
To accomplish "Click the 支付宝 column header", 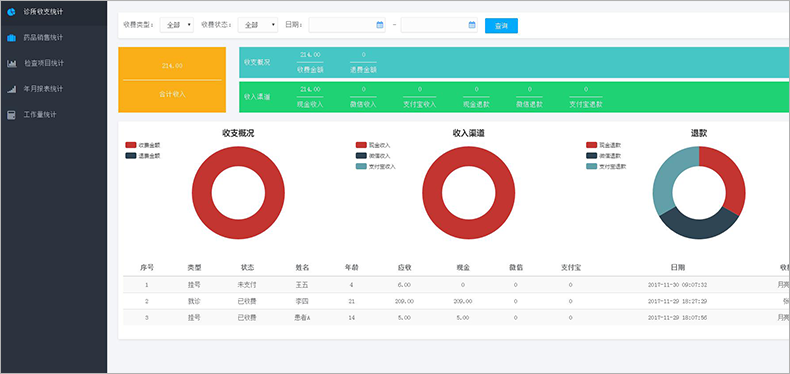I will (x=571, y=268).
